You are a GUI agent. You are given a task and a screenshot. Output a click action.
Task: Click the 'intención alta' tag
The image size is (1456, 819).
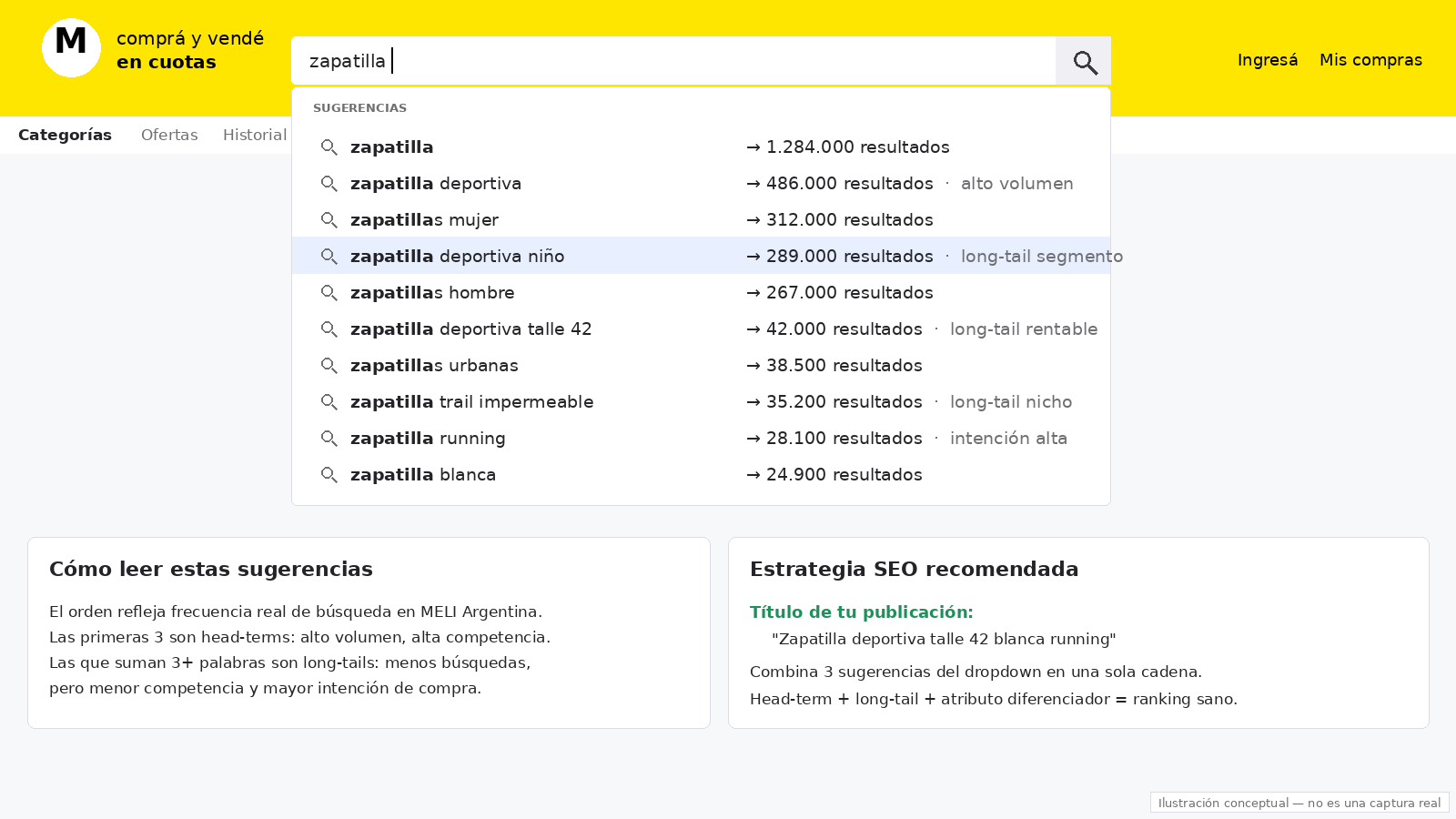point(1008,438)
